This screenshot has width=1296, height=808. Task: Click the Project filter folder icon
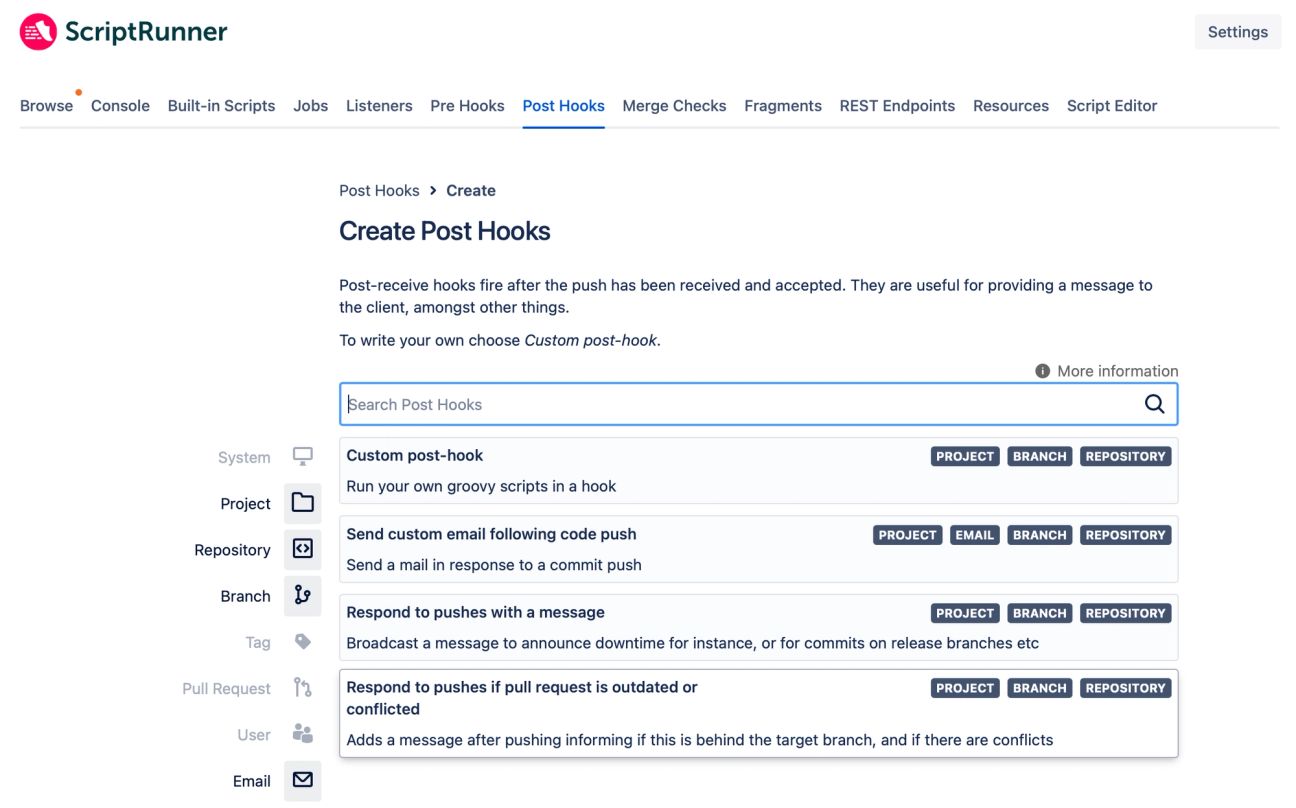[x=303, y=503]
